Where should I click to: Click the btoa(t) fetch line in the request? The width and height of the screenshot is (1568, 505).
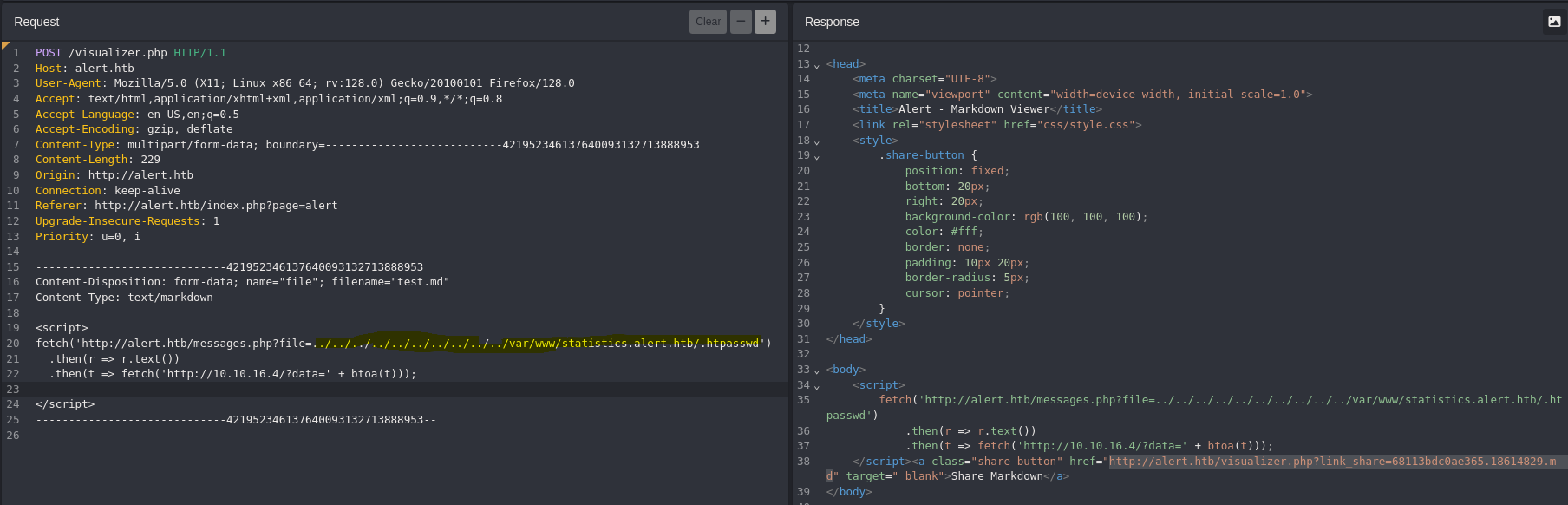[x=233, y=374]
